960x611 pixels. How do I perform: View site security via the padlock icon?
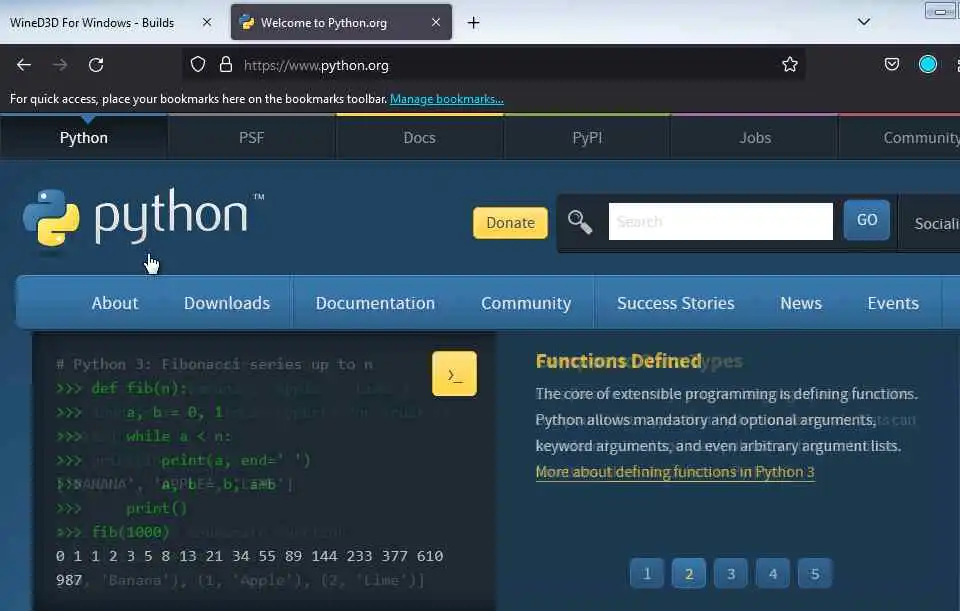pyautogui.click(x=226, y=64)
